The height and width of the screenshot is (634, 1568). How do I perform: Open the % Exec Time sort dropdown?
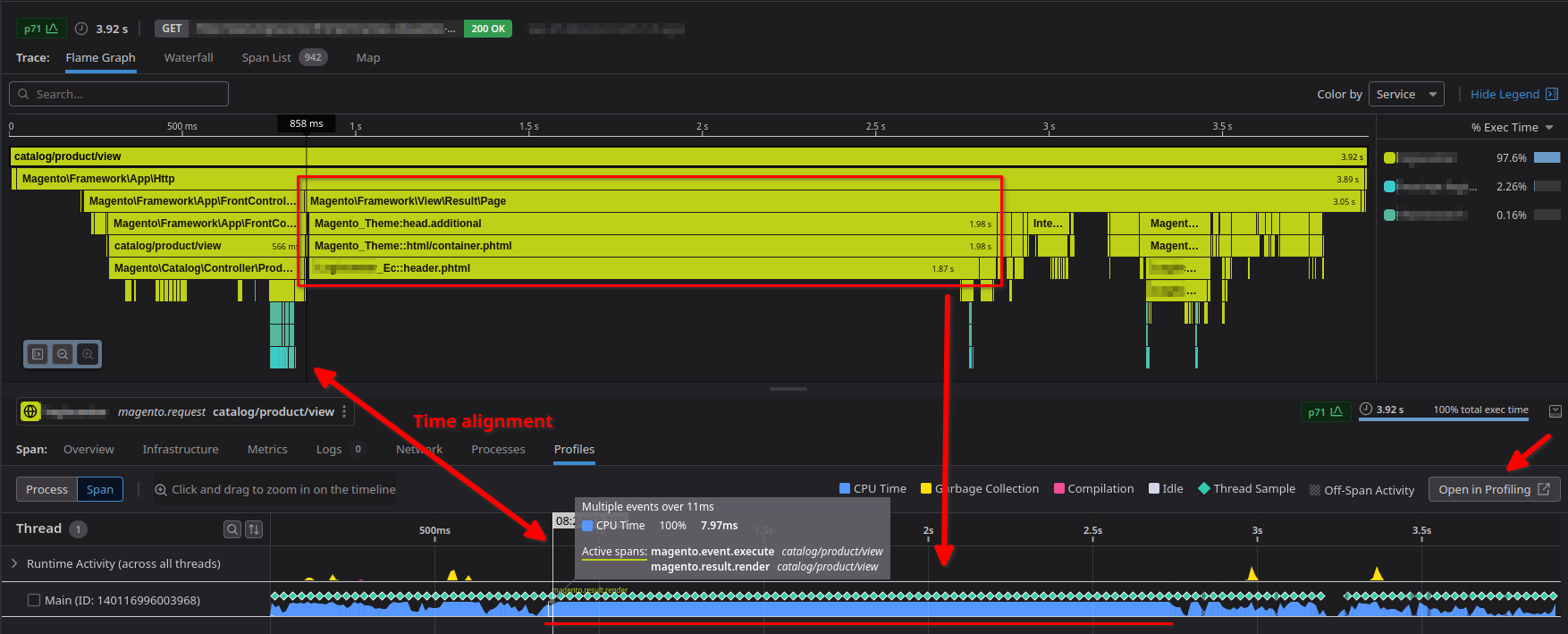1513,127
